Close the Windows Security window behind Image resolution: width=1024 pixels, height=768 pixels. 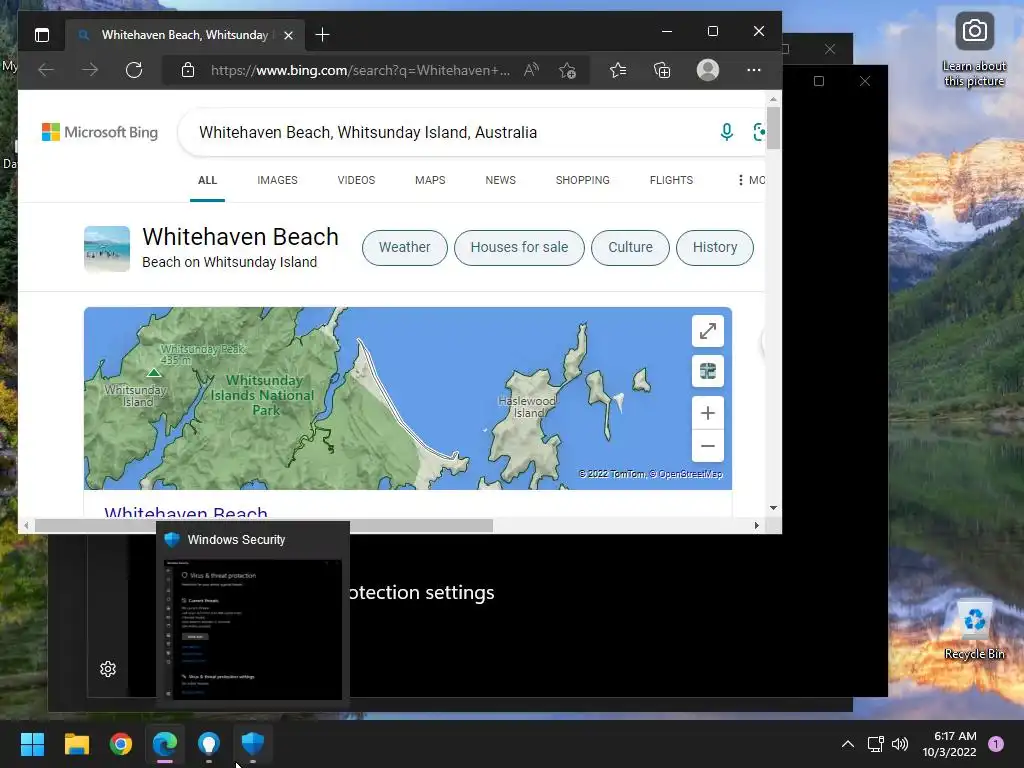(865, 81)
